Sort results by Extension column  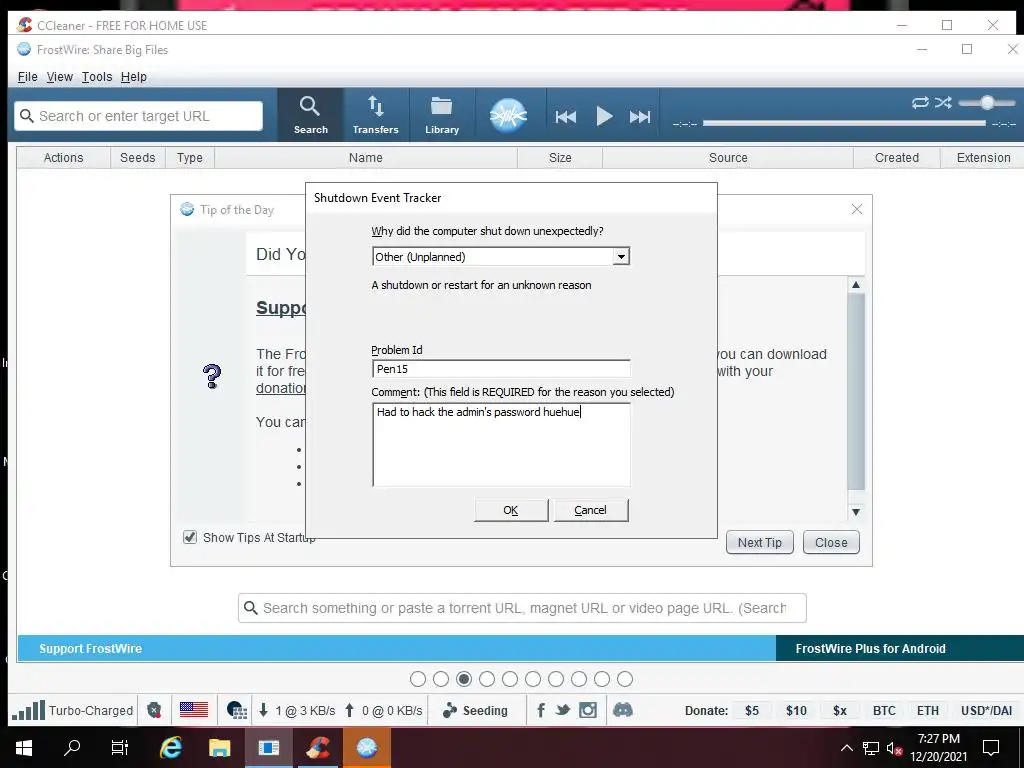983,157
